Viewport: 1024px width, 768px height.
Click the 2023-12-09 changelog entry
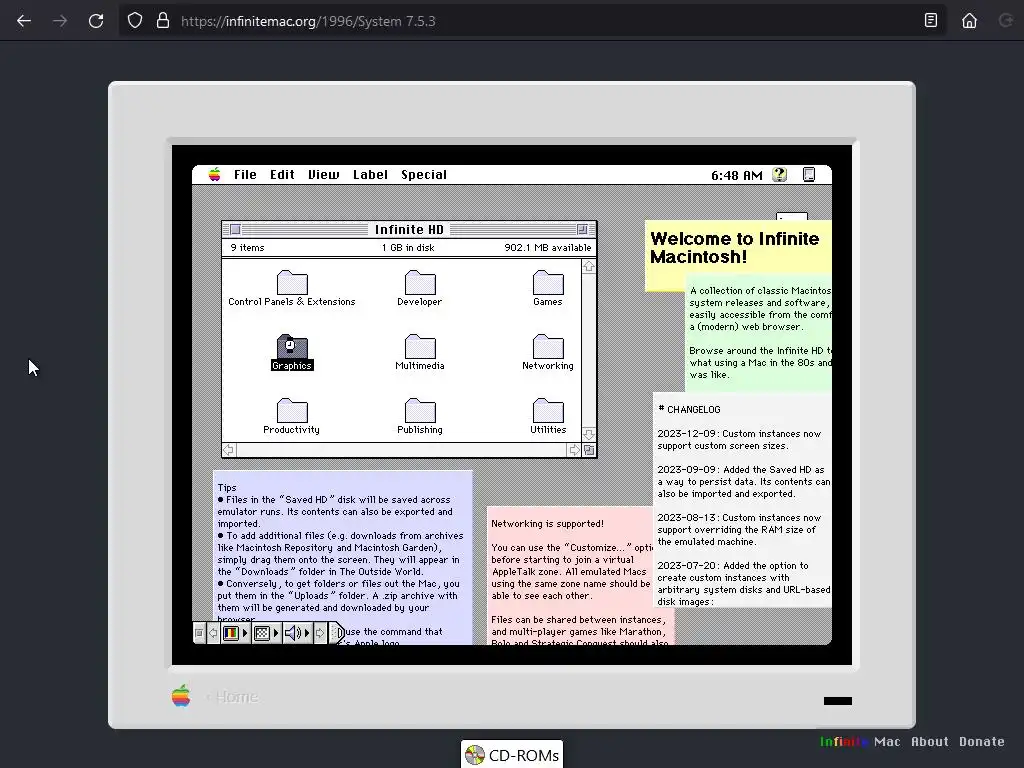(739, 440)
